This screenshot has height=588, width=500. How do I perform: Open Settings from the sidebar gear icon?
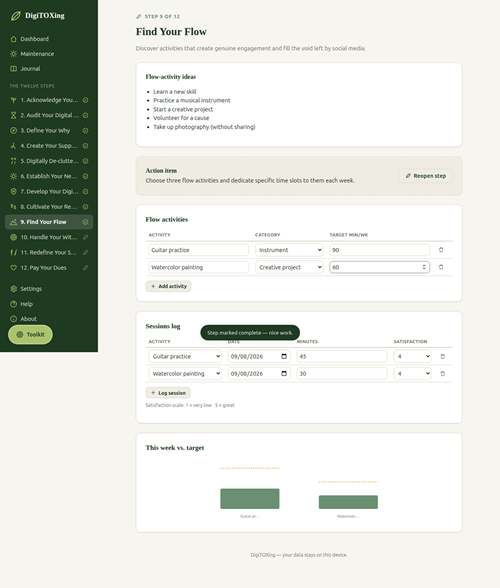14,288
